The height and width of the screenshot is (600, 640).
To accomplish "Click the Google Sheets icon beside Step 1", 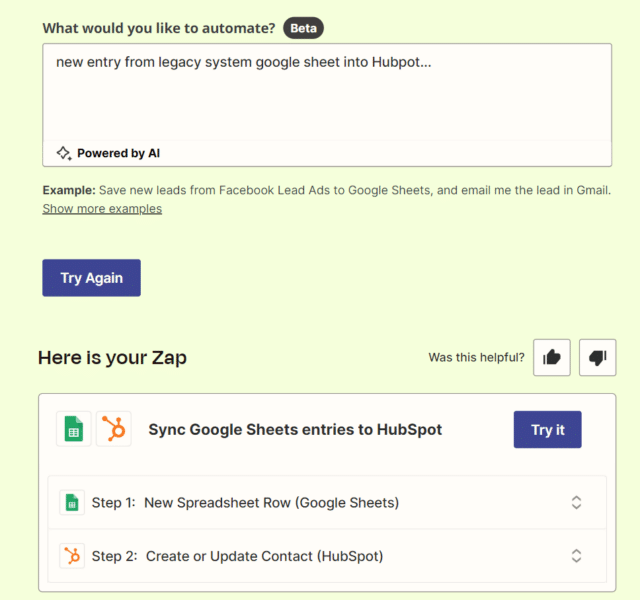I will pos(72,502).
